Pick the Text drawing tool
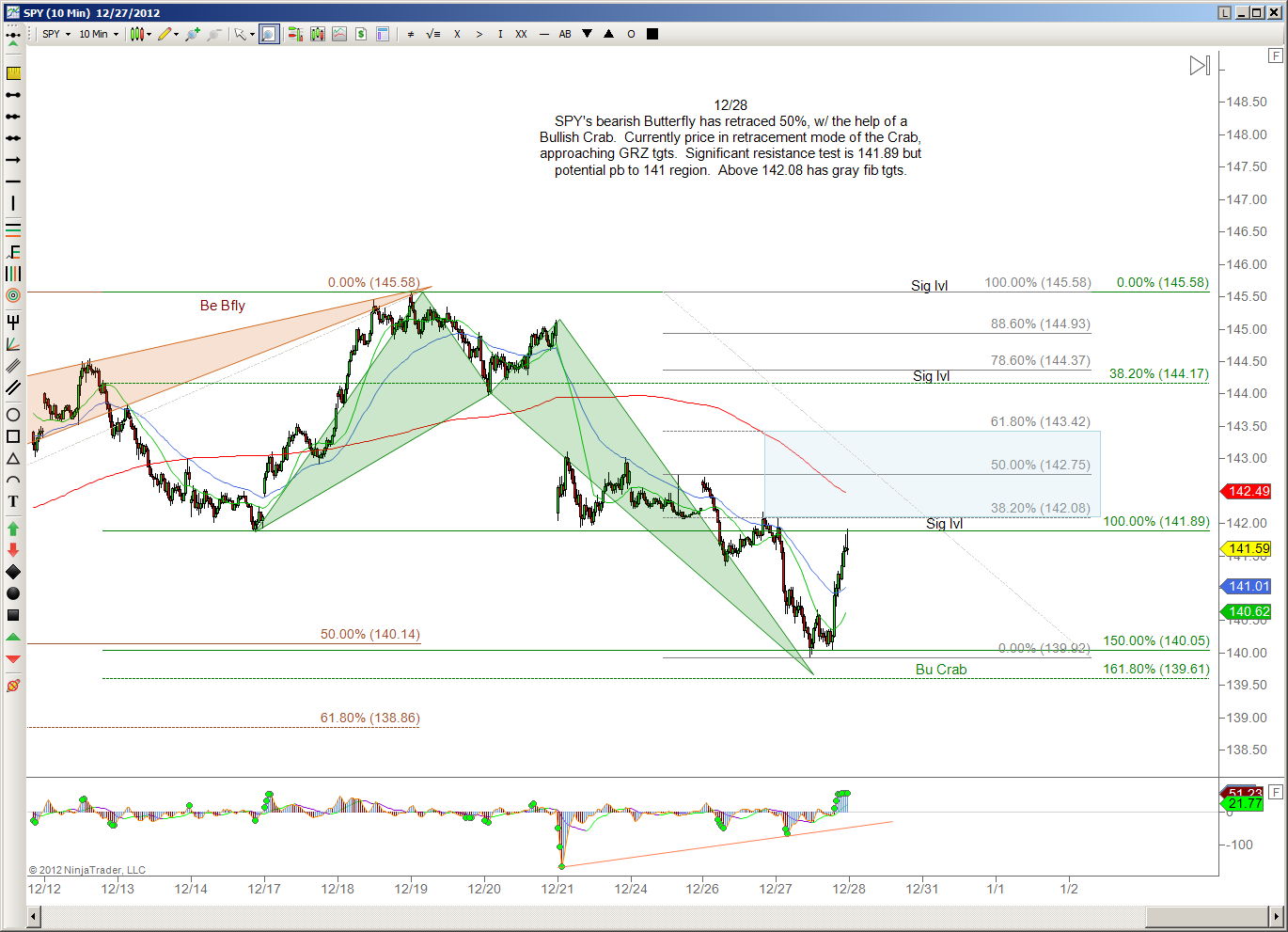Image resolution: width=1288 pixels, height=932 pixels. [13, 501]
